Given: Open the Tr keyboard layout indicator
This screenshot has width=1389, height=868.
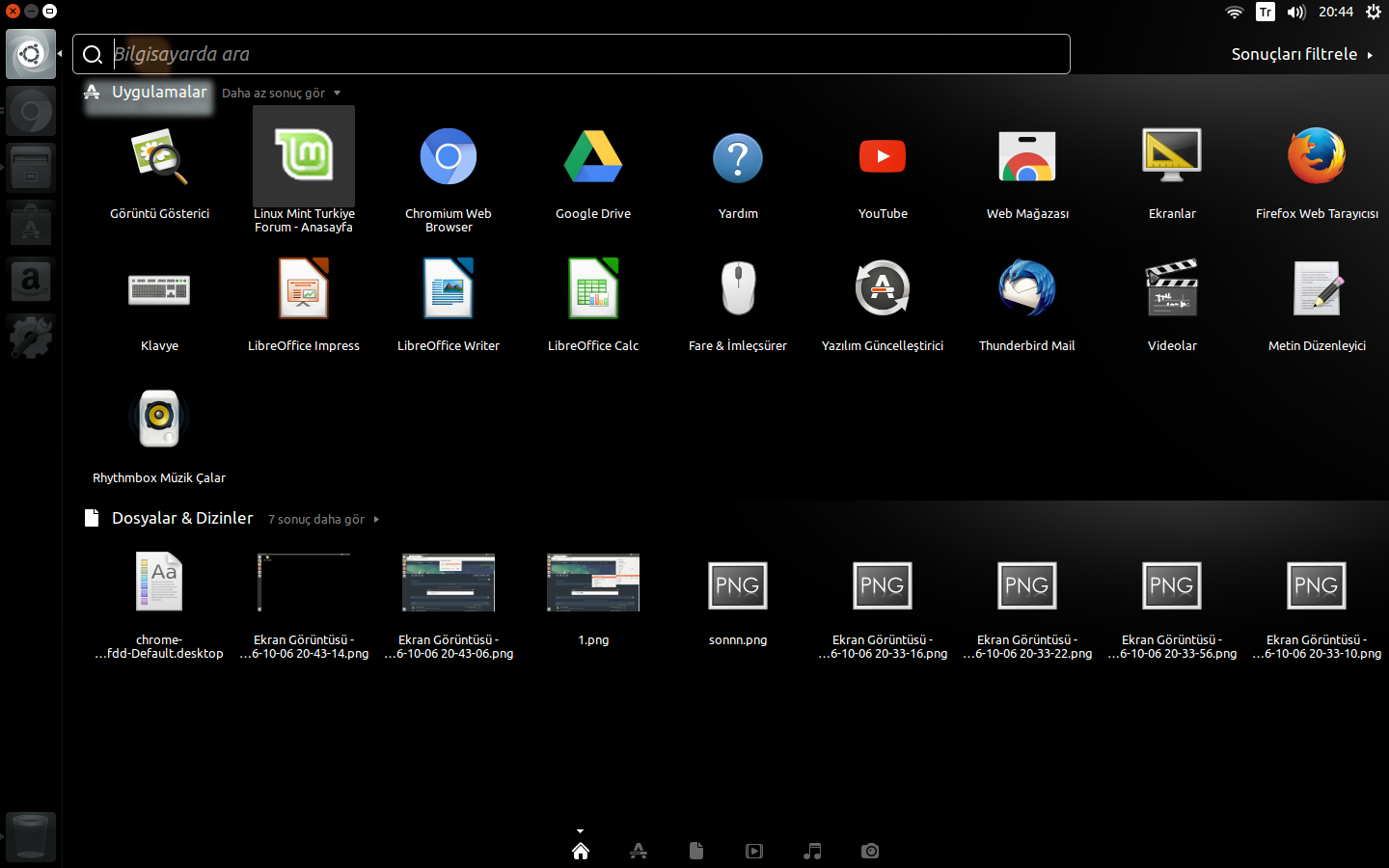Looking at the screenshot, I should 1266,12.
